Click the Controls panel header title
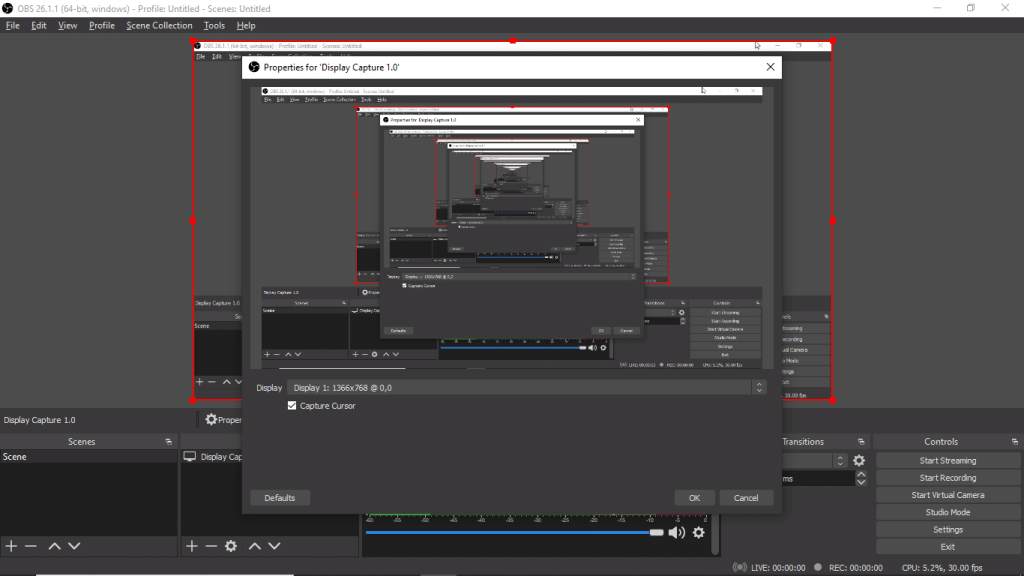 941,442
